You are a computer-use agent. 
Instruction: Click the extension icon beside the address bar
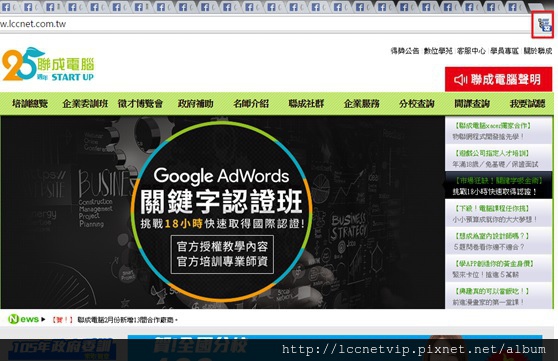tap(544, 25)
